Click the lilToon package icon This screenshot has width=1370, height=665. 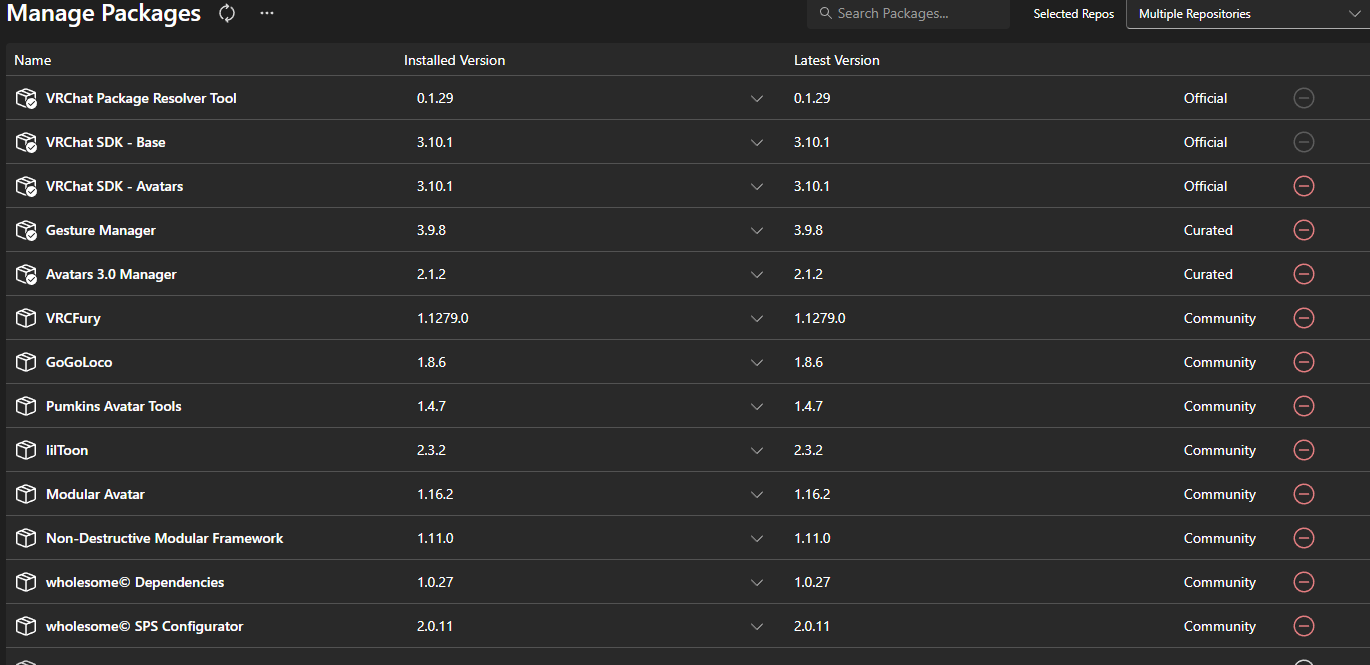[x=26, y=450]
